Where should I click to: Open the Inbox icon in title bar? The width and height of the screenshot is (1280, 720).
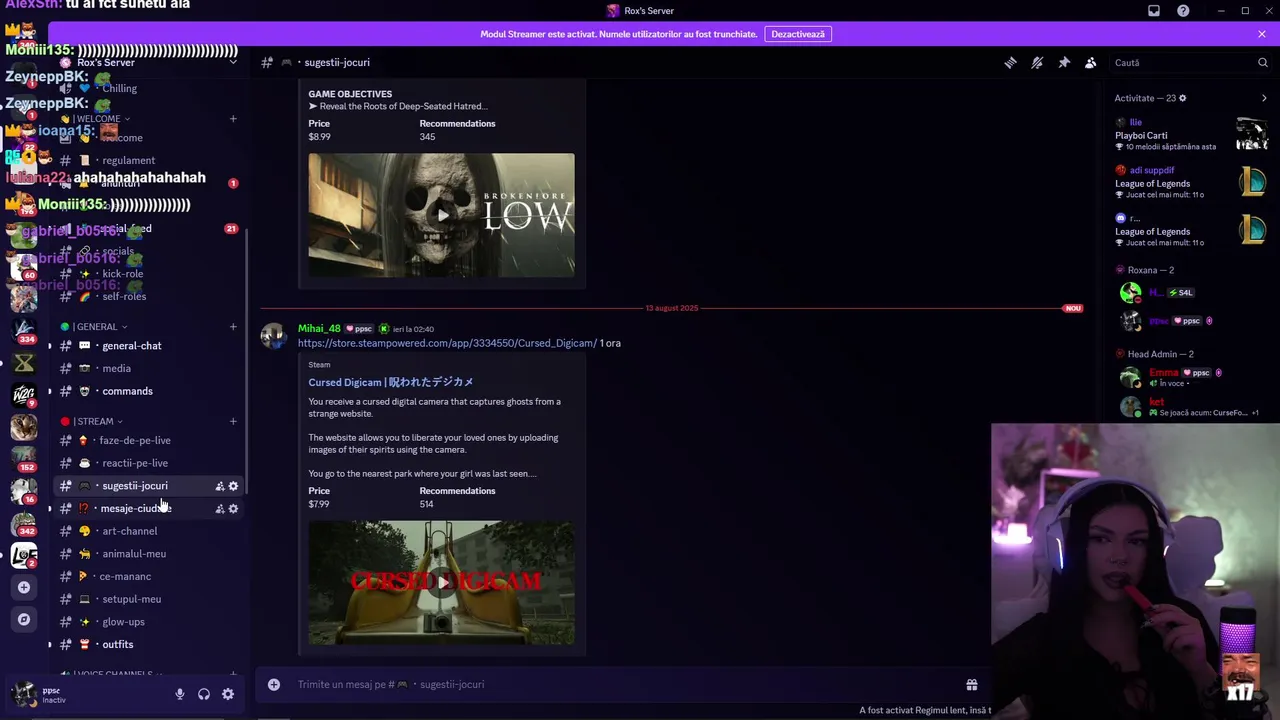pyautogui.click(x=1154, y=11)
